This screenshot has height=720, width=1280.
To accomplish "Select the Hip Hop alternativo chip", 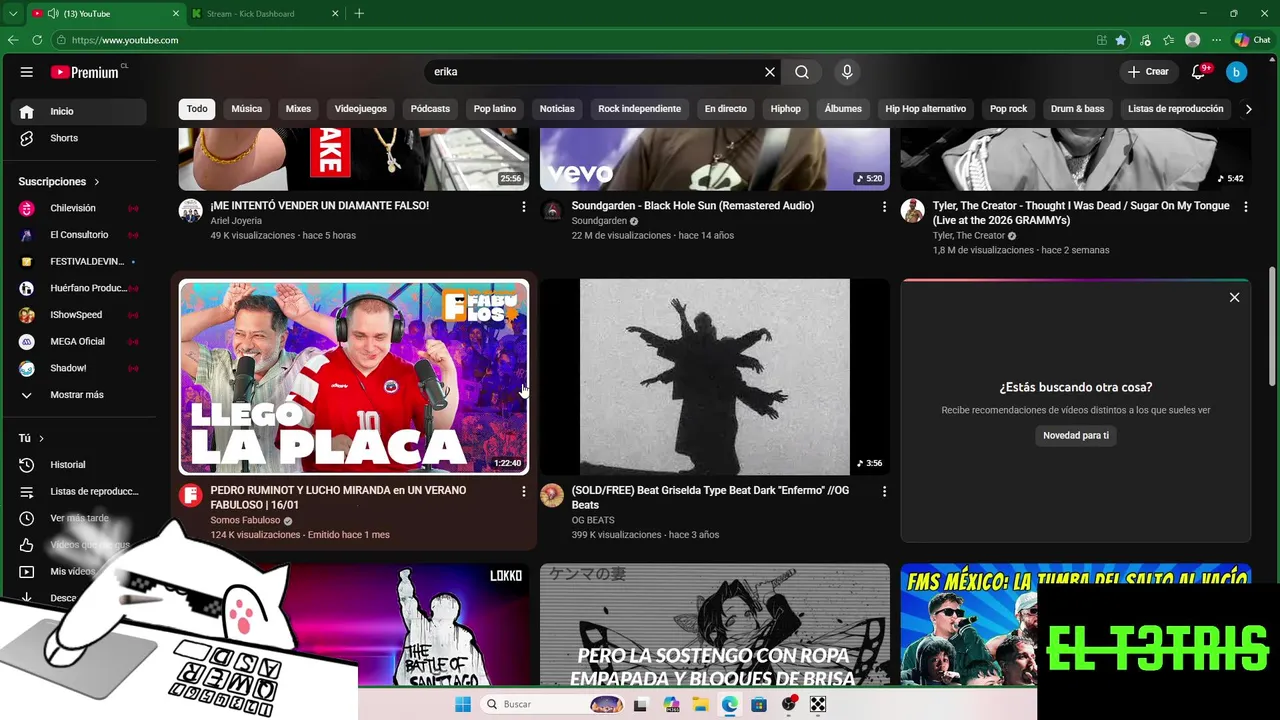I will coord(925,109).
